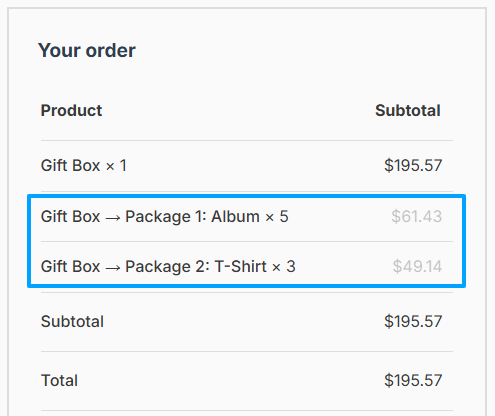Click the arrow in Package 2 row
495x416 pixels.
pos(113,268)
